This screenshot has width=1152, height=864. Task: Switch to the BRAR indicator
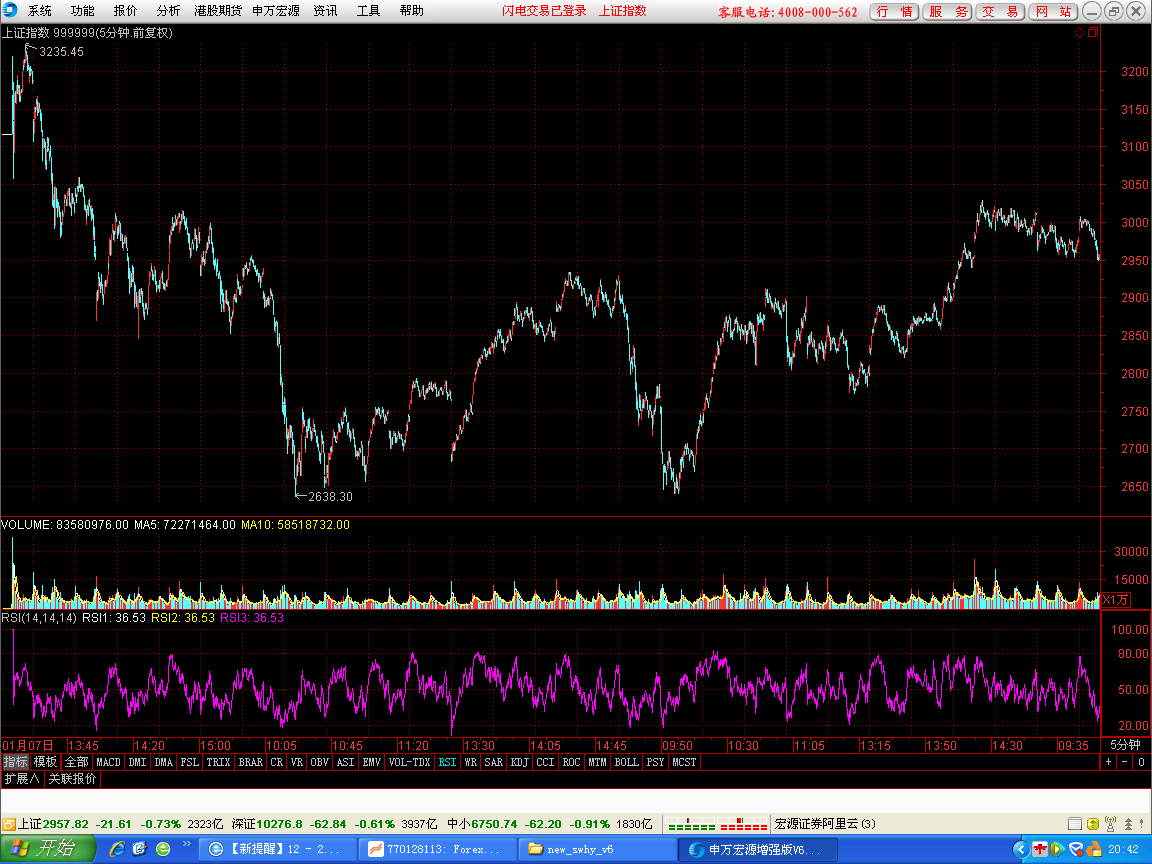coord(251,762)
